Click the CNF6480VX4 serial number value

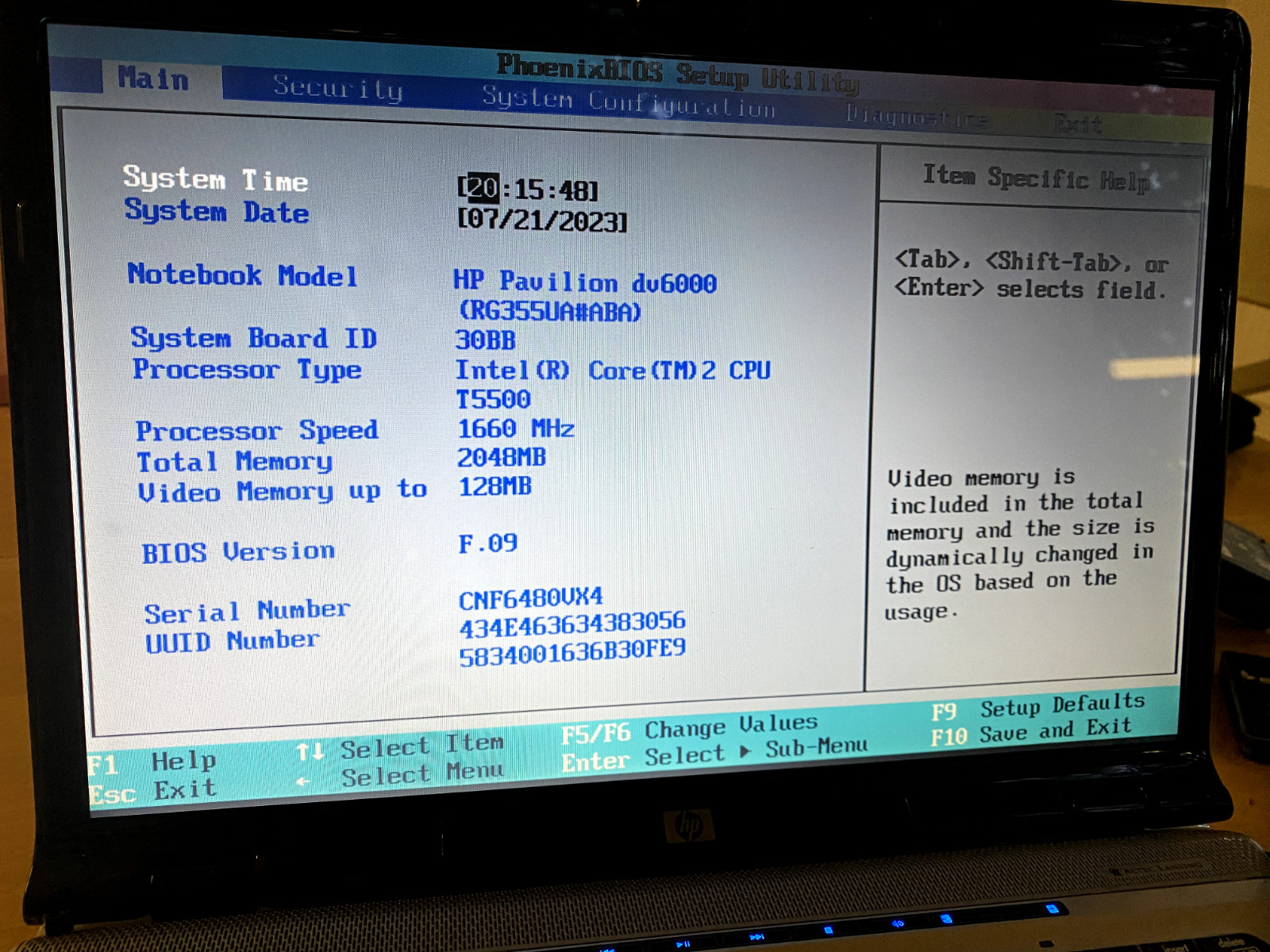pos(531,599)
